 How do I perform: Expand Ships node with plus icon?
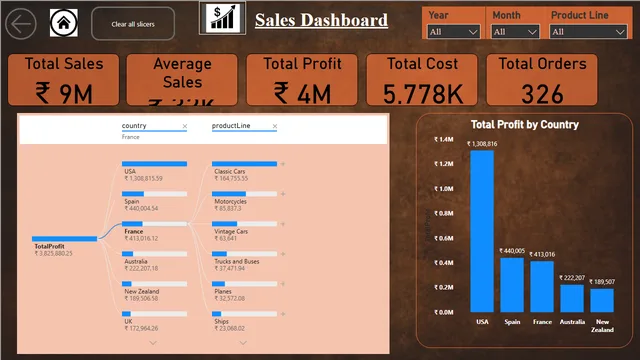coord(282,314)
